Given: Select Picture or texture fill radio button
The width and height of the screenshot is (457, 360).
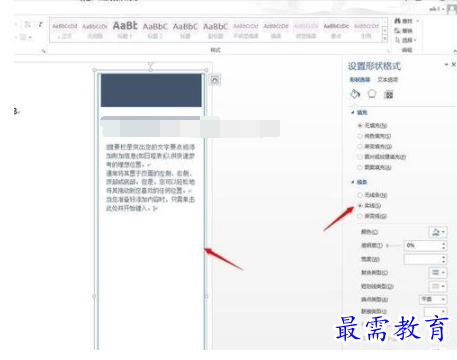Looking at the screenshot, I should click(x=360, y=157).
